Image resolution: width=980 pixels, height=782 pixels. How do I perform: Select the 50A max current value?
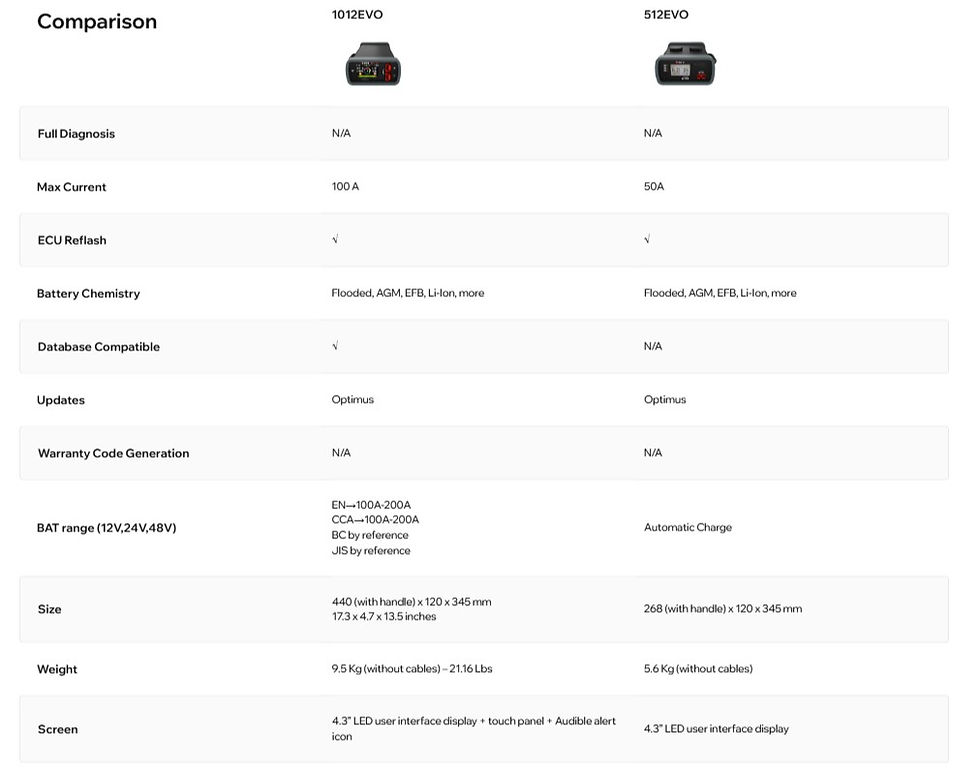(654, 186)
